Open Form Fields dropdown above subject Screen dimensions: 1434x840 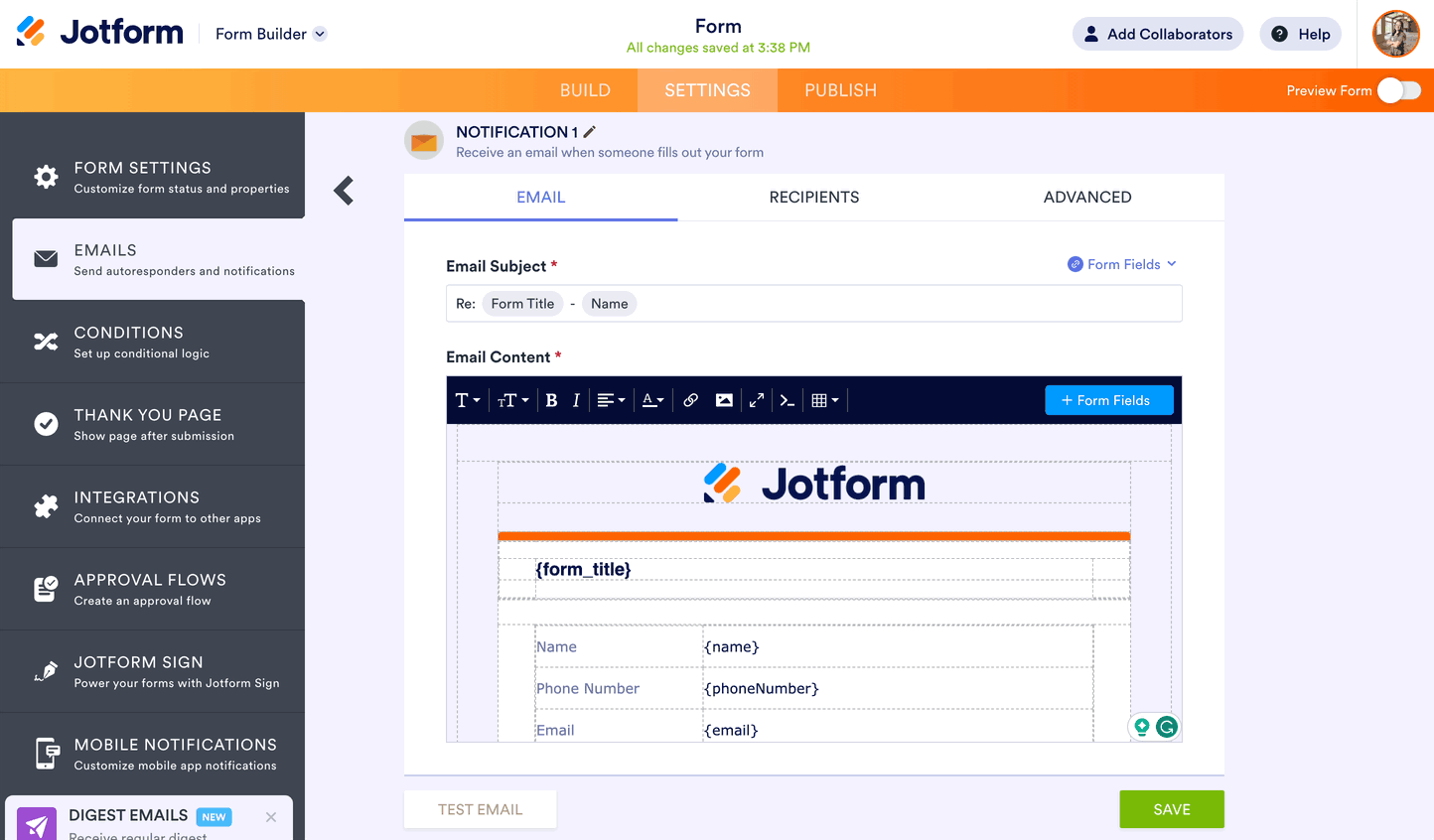pyautogui.click(x=1122, y=264)
